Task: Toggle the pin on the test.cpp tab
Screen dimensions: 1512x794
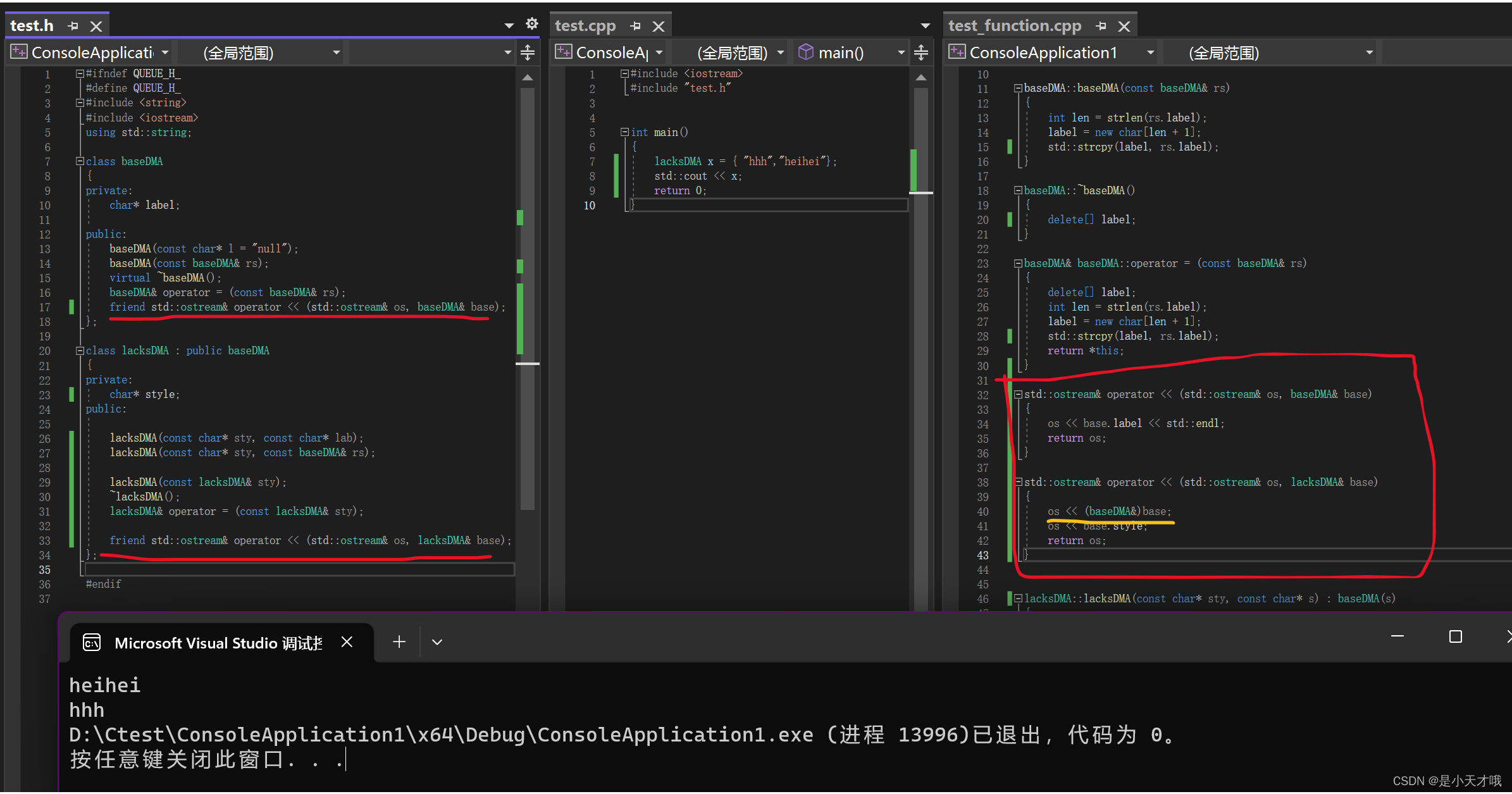Action: pyautogui.click(x=635, y=26)
